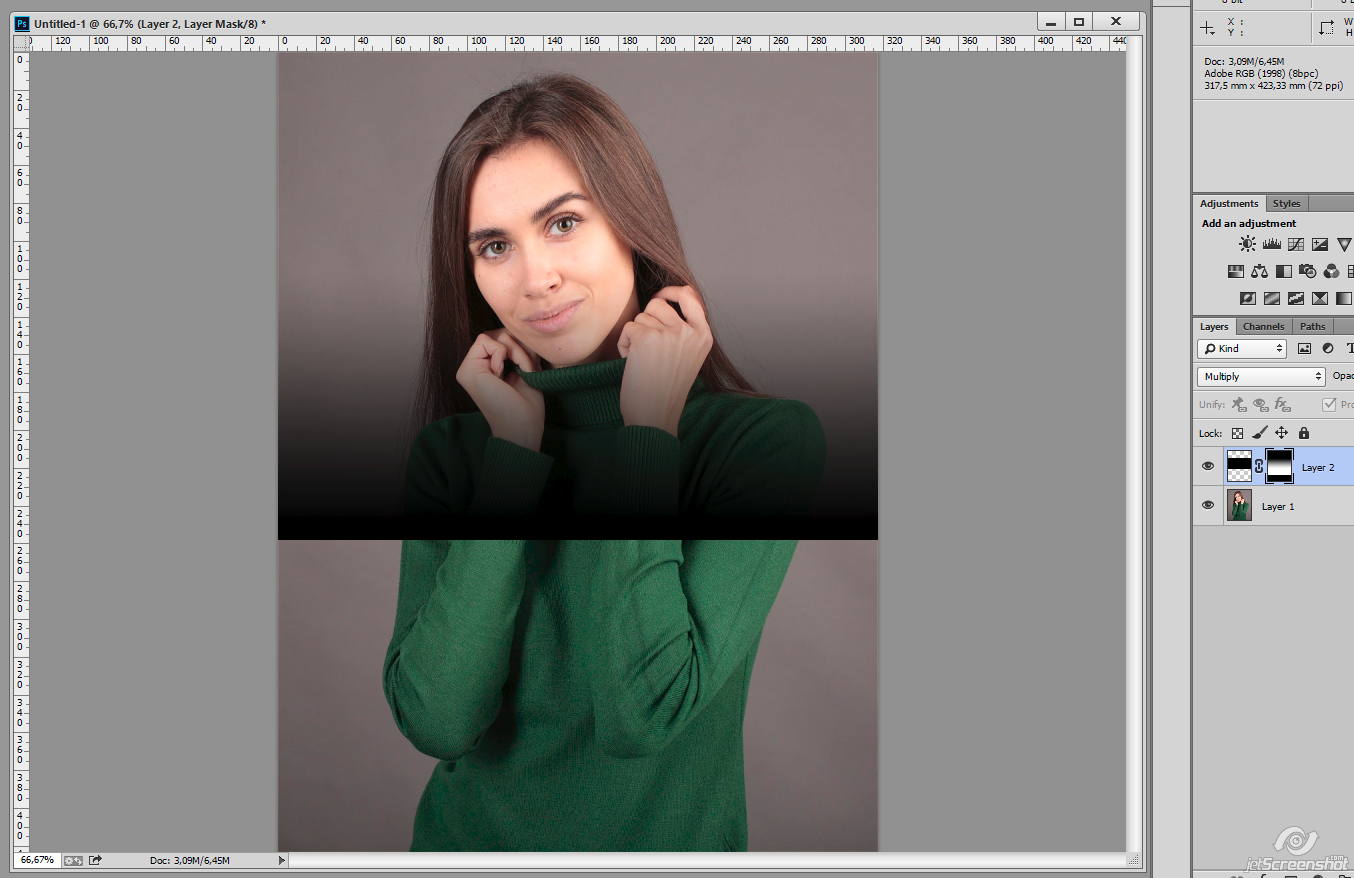Add a Vibrance adjustment
Image resolution: width=1354 pixels, height=878 pixels.
point(1345,244)
